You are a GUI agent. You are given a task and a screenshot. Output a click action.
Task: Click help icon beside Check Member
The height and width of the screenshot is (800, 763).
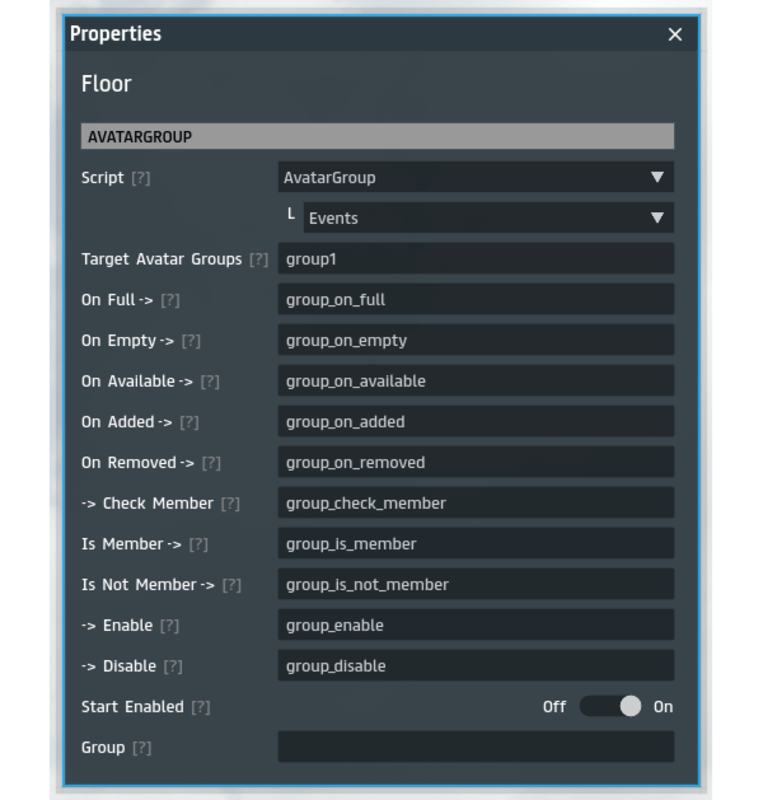click(230, 504)
